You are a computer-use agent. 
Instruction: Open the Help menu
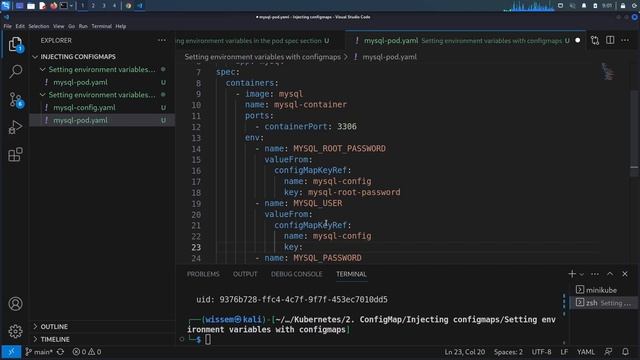click(x=121, y=26)
